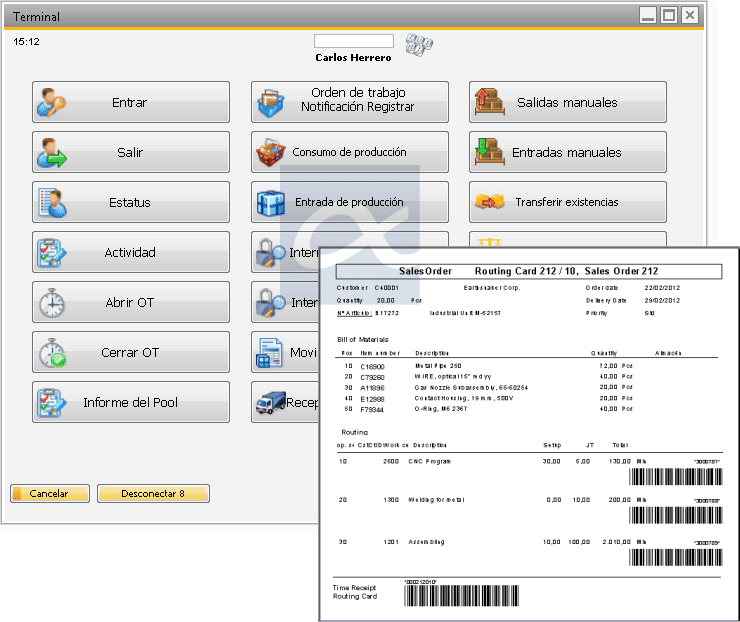Click the routing card preview document
The image size is (740, 622).
(529, 430)
